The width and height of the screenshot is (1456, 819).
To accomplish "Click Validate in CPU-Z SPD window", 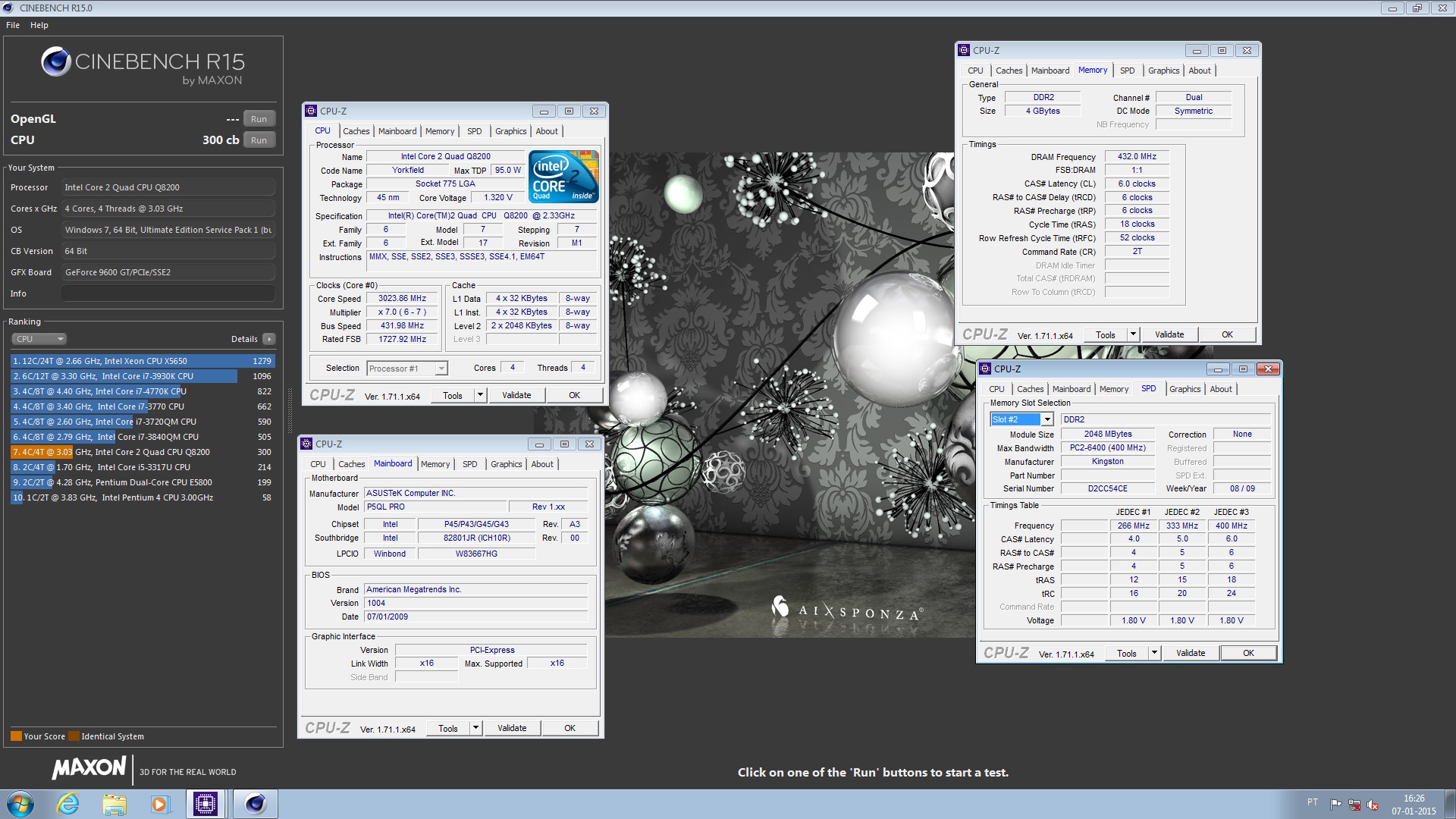I will pos(1191,653).
